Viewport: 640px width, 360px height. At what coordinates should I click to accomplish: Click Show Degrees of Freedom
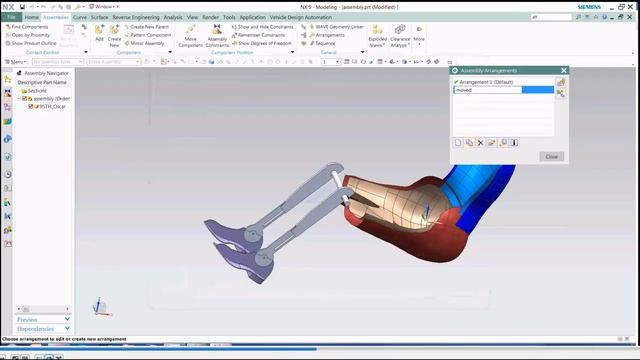(x=262, y=43)
